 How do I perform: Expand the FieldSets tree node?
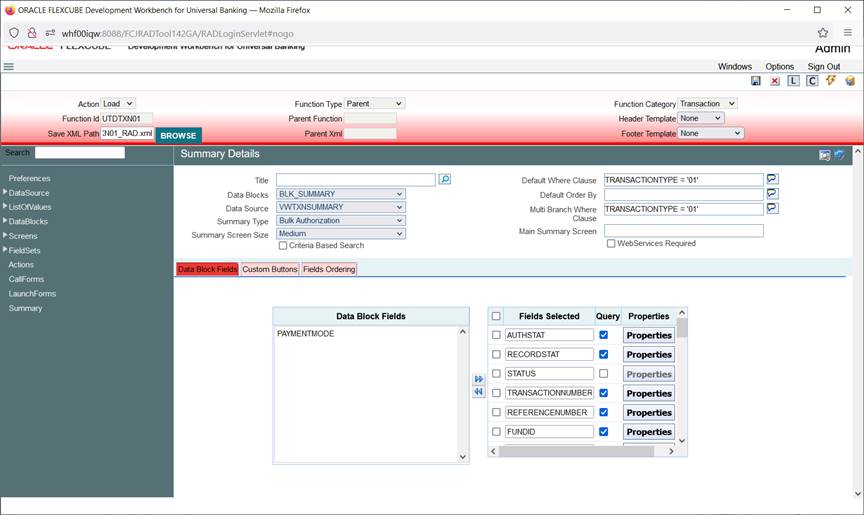tap(5, 250)
